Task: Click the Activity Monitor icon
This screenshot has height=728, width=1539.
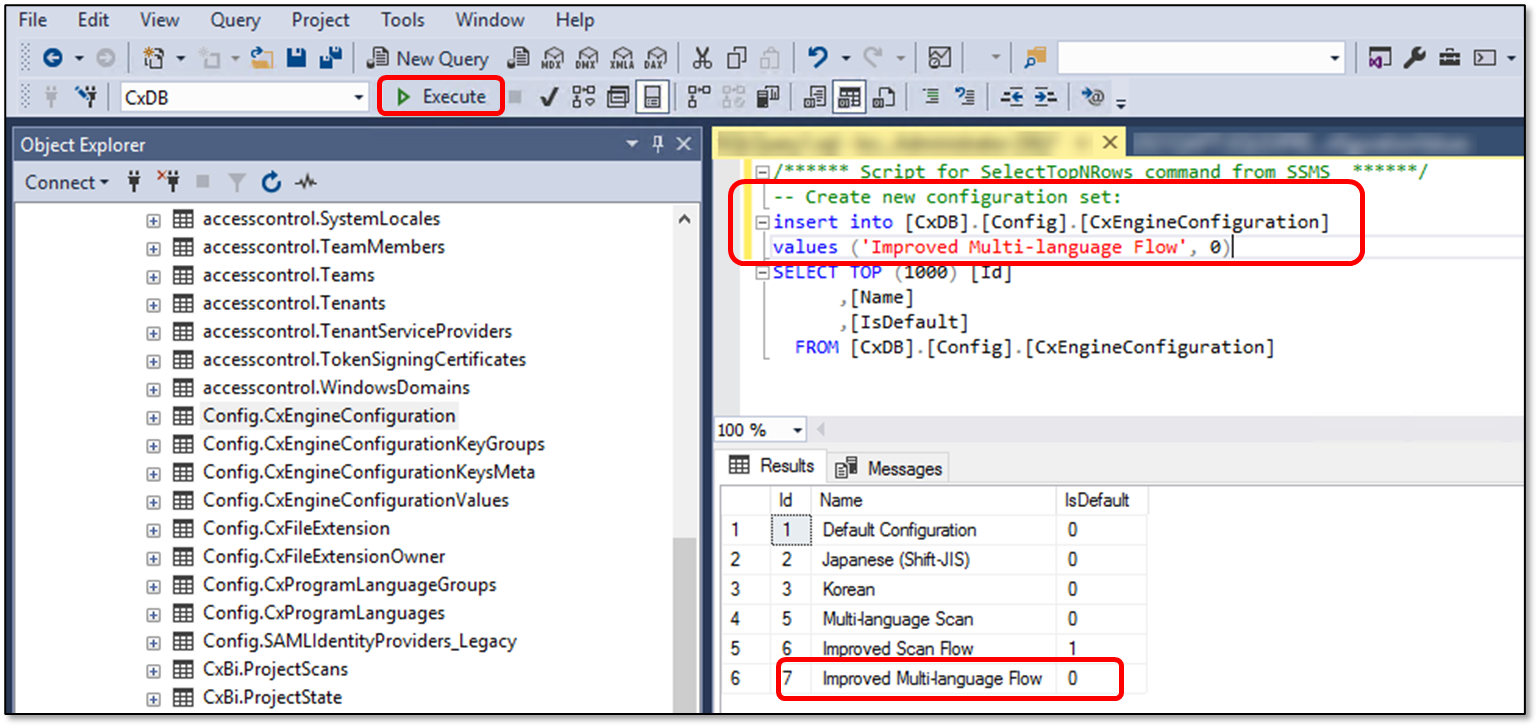Action: click(939, 58)
